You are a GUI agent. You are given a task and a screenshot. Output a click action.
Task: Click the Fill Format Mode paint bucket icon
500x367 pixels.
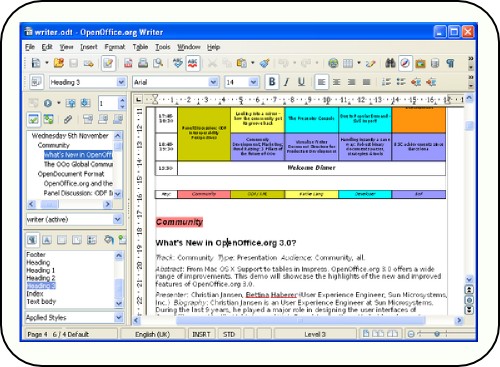(x=108, y=240)
